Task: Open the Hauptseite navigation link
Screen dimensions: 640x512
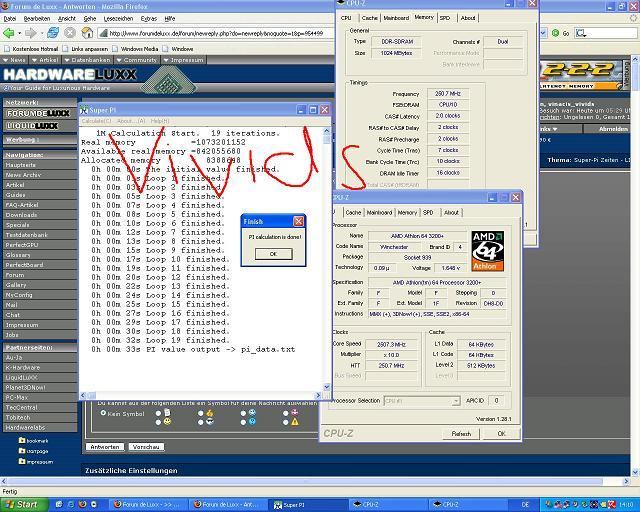Action: click(x=20, y=165)
